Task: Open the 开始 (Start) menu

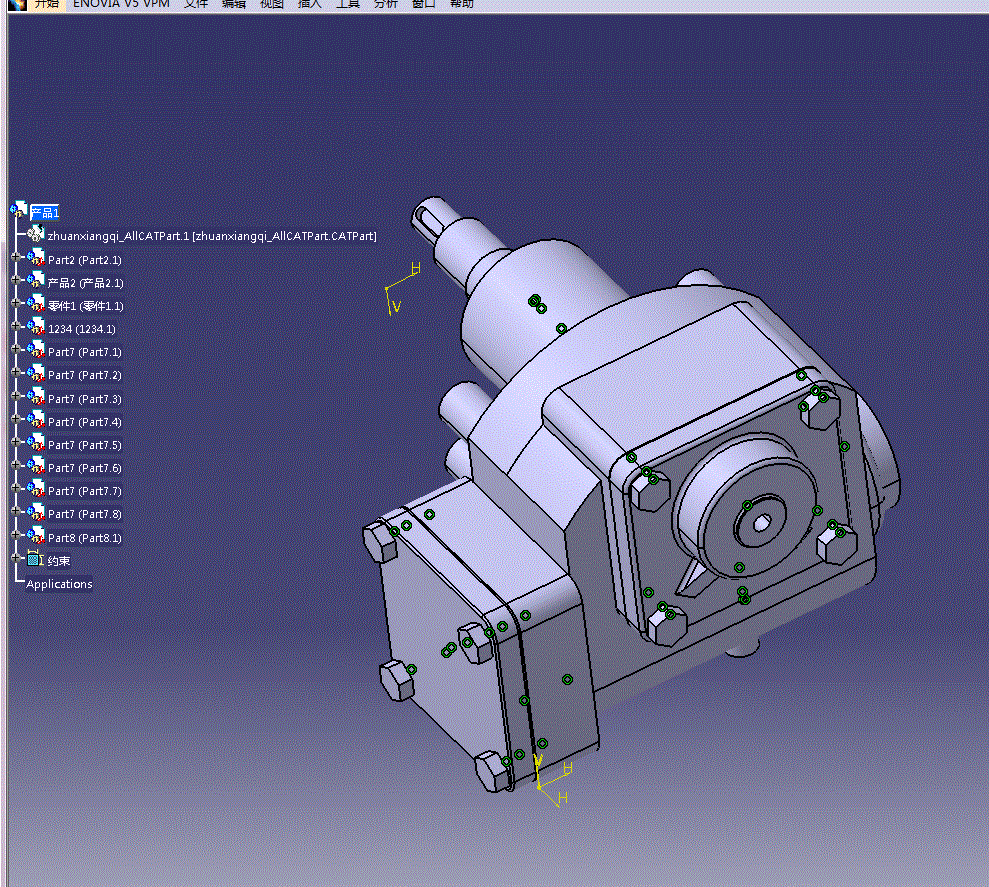Action: pyautogui.click(x=47, y=4)
